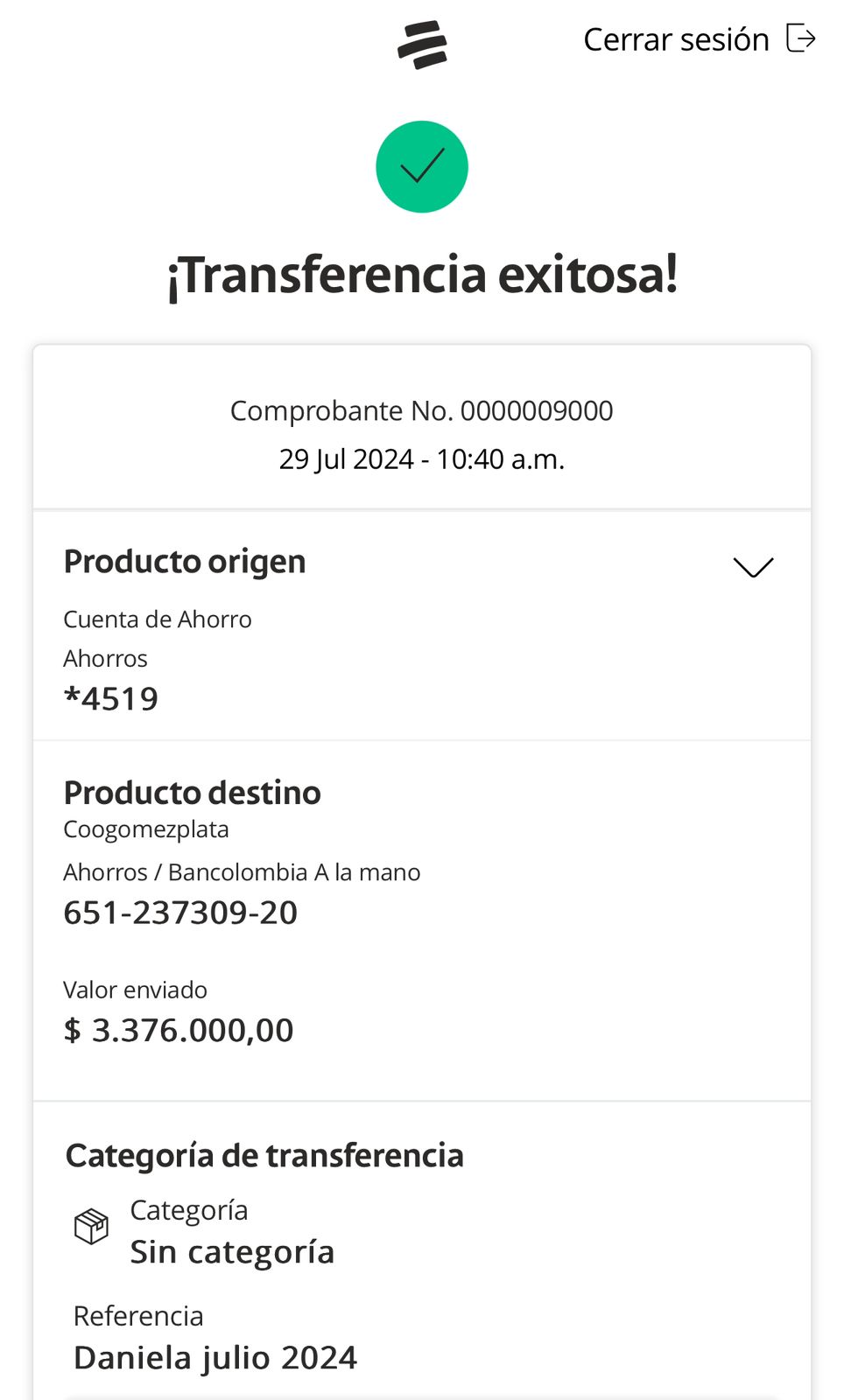Select the Comprobante No. 0000009000 text
The width and height of the screenshot is (844, 1400).
[x=422, y=410]
